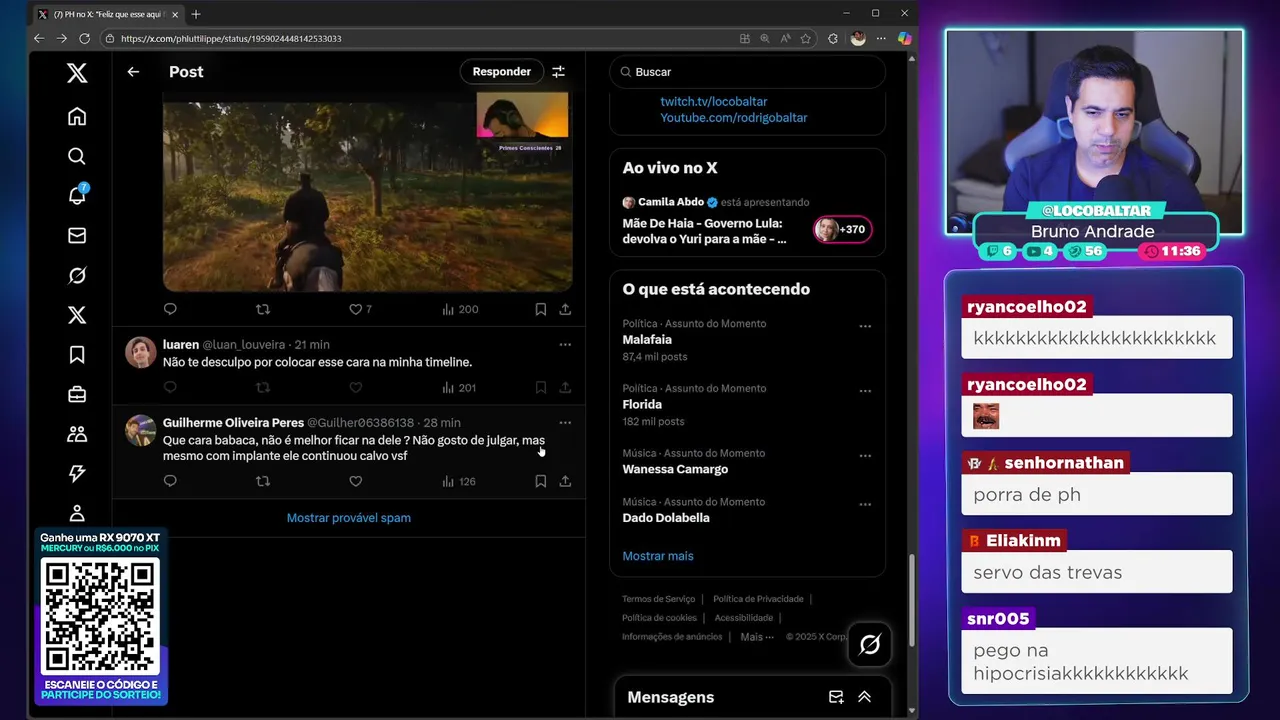Image resolution: width=1280 pixels, height=720 pixels.
Task: Open Dado Dolabella trending topic
Action: coord(748,510)
